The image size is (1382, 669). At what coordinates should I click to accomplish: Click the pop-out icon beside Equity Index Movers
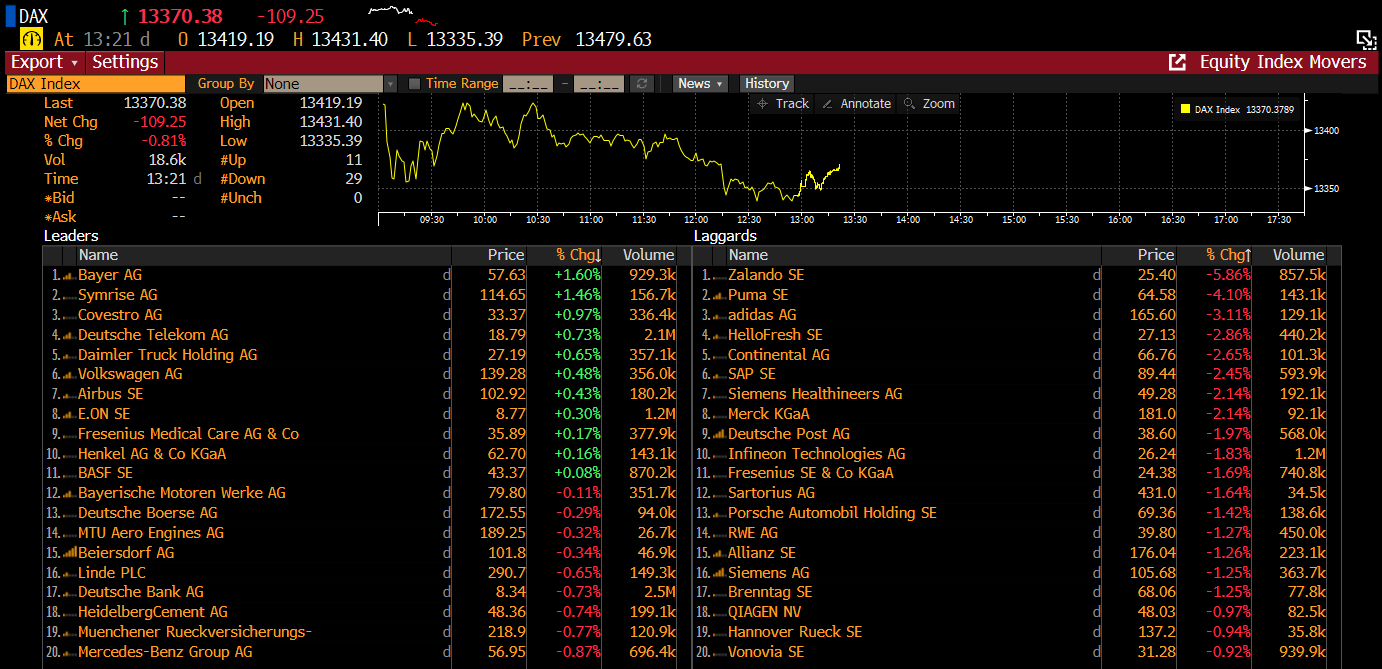pos(1177,62)
